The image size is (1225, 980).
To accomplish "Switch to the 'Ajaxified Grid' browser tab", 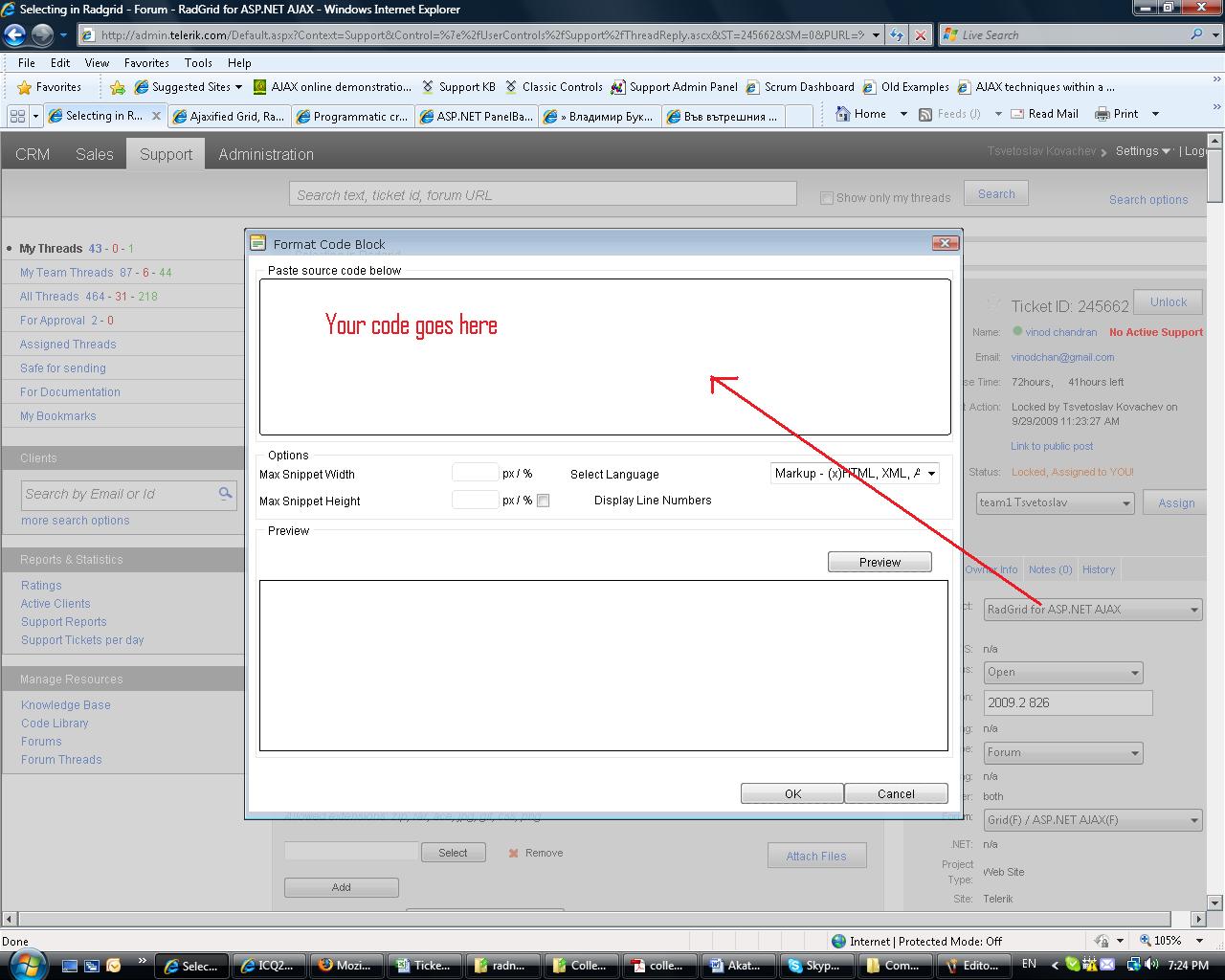I will (x=229, y=117).
